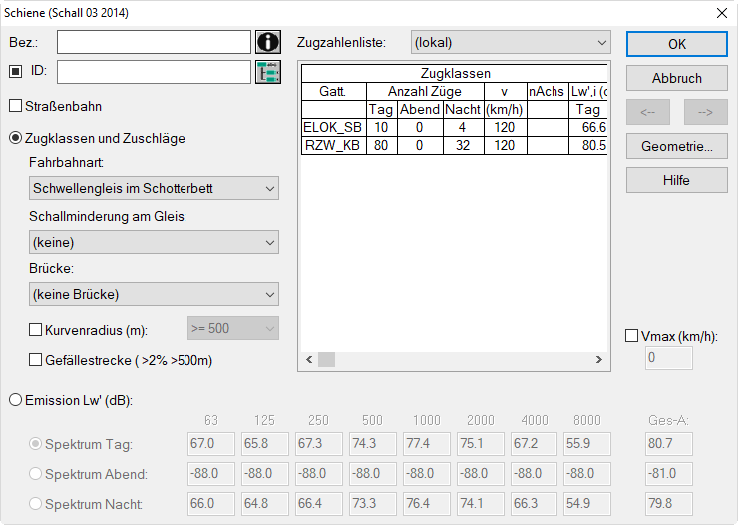Open the Brücke dropdown (keine Brücke)
Screen dimensions: 738x525
point(154,294)
